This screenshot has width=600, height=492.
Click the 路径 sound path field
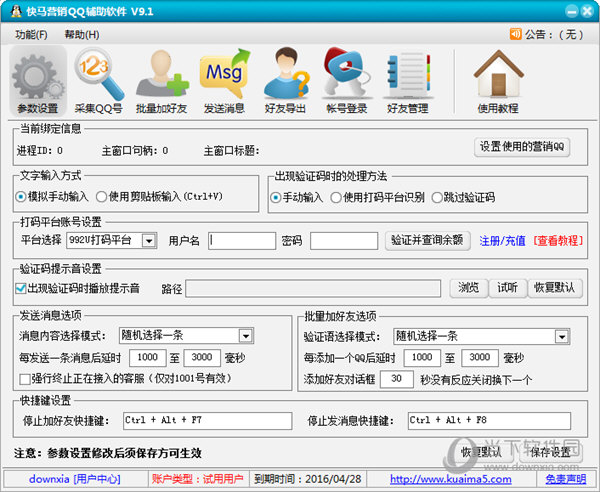(x=313, y=289)
